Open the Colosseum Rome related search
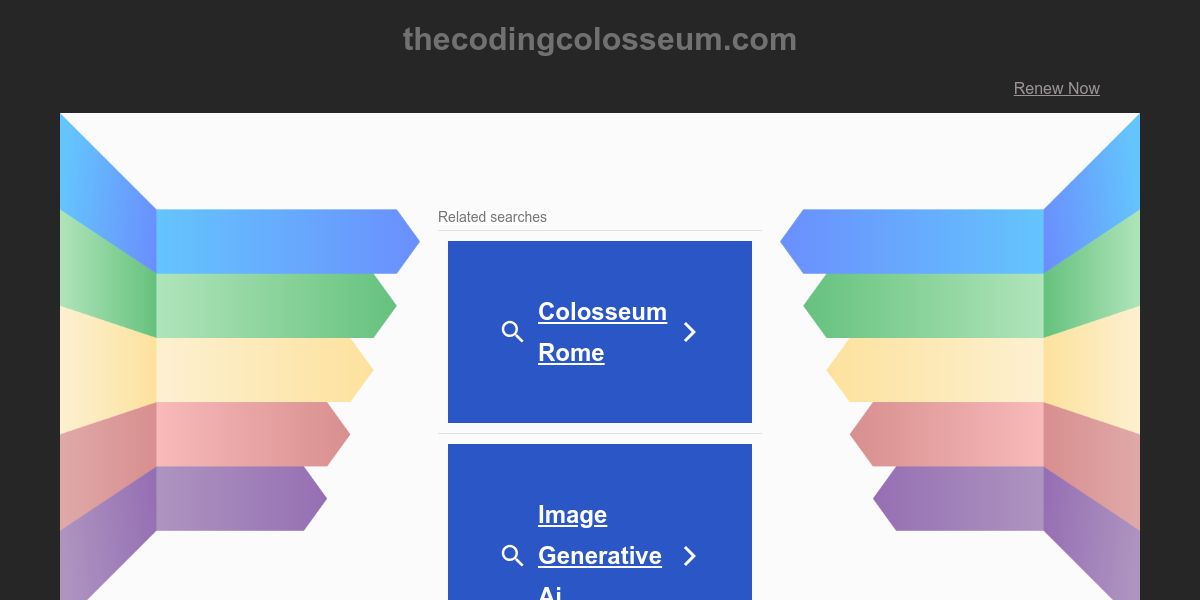This screenshot has width=1200, height=600. pos(602,332)
